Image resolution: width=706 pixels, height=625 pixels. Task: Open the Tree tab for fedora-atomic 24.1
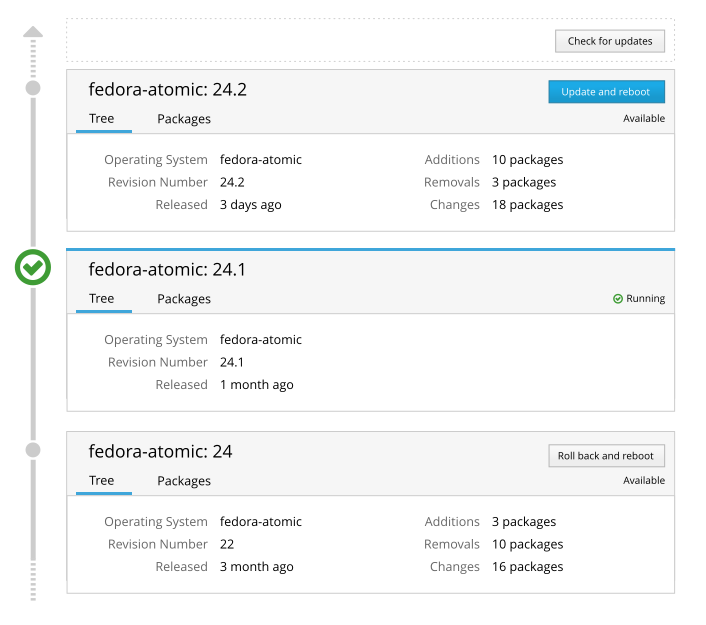(x=102, y=299)
